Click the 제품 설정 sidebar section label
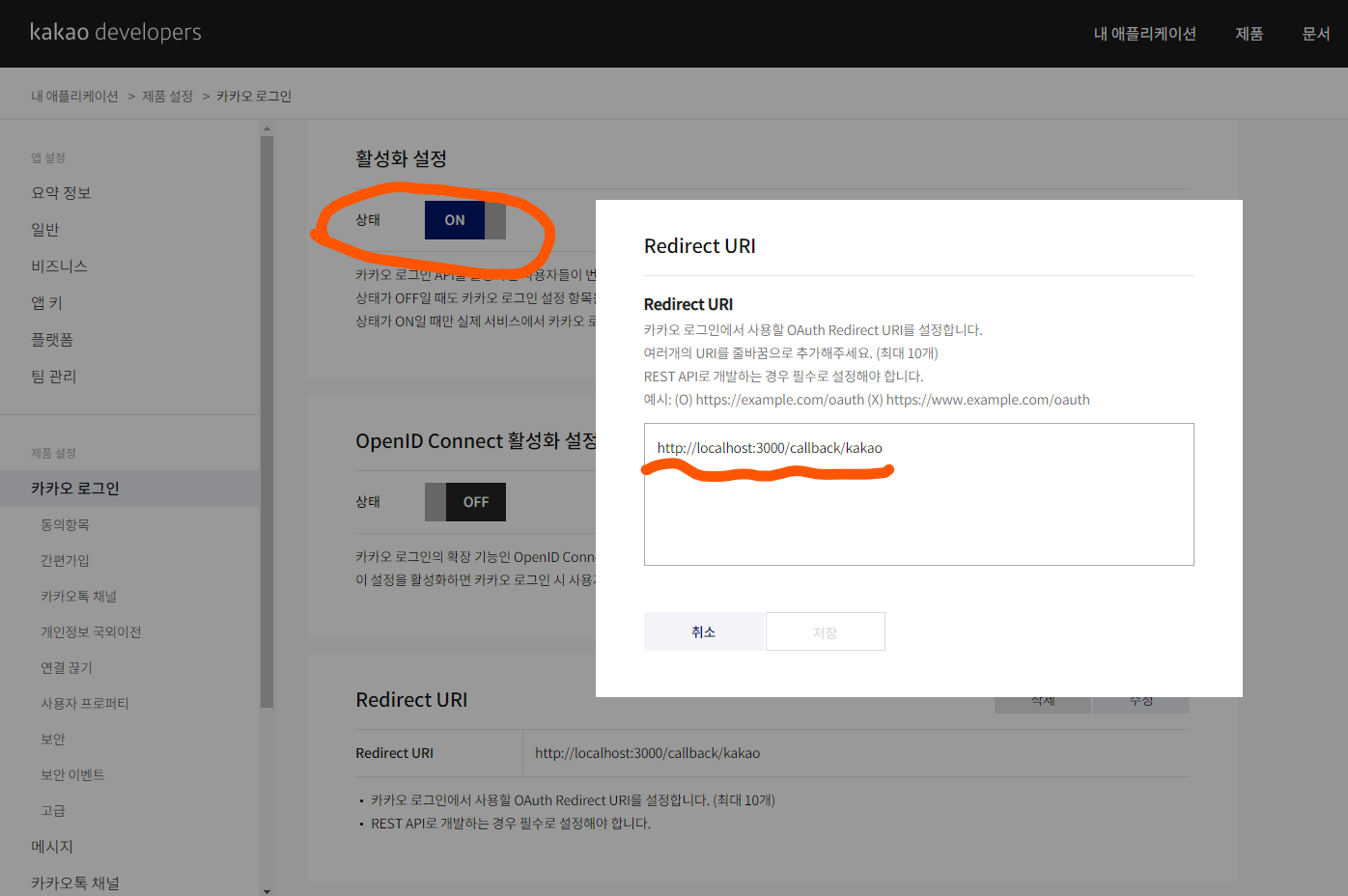This screenshot has height=896, width=1348. pos(53,454)
